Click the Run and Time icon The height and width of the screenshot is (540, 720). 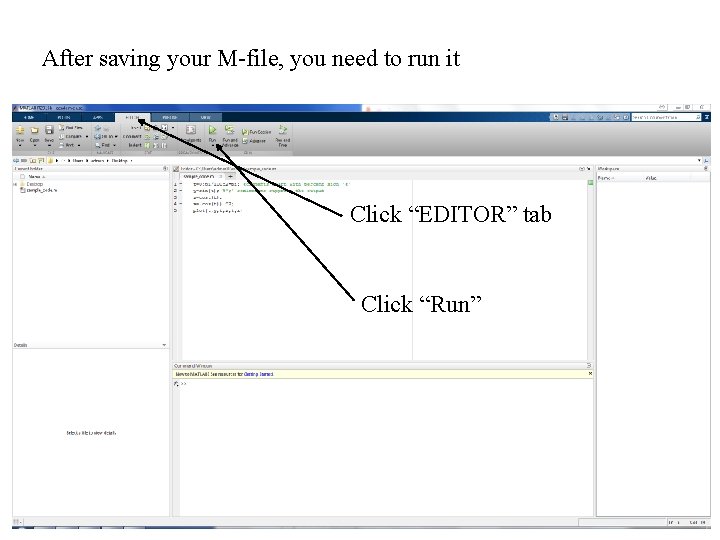click(x=282, y=129)
